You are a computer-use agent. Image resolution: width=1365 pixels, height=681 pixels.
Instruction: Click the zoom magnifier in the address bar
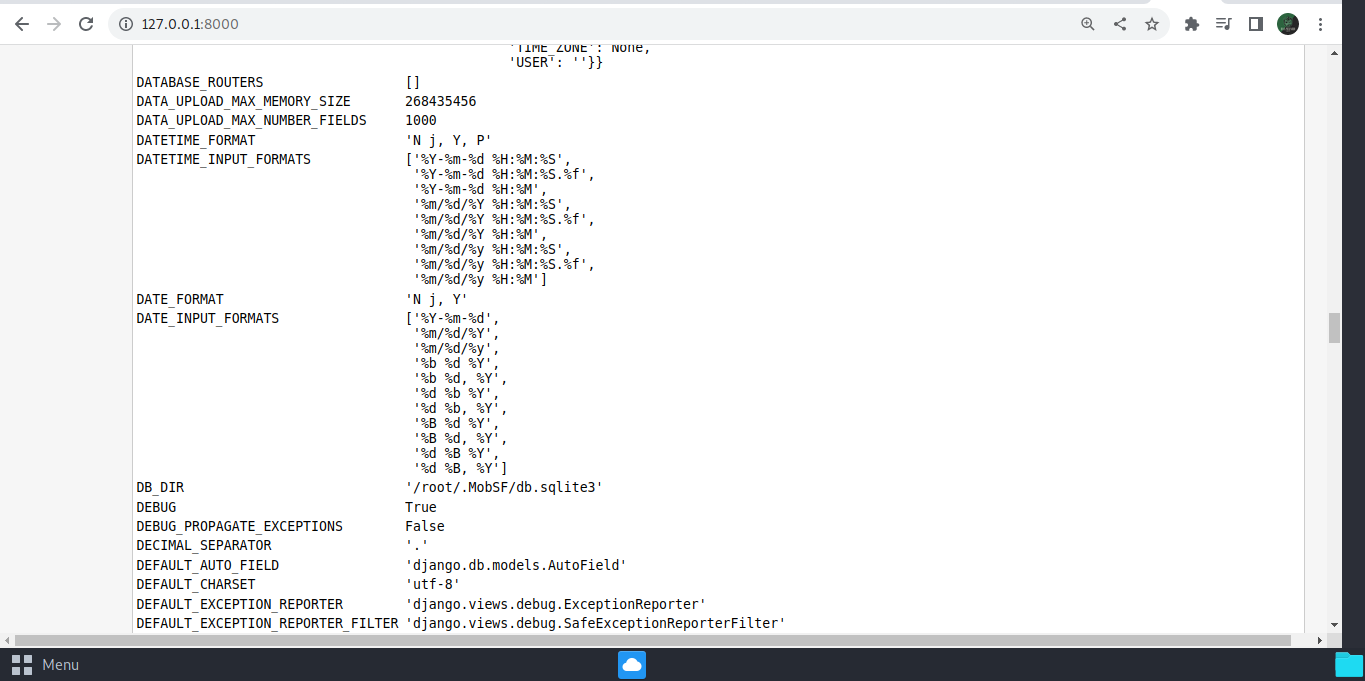pyautogui.click(x=1086, y=23)
